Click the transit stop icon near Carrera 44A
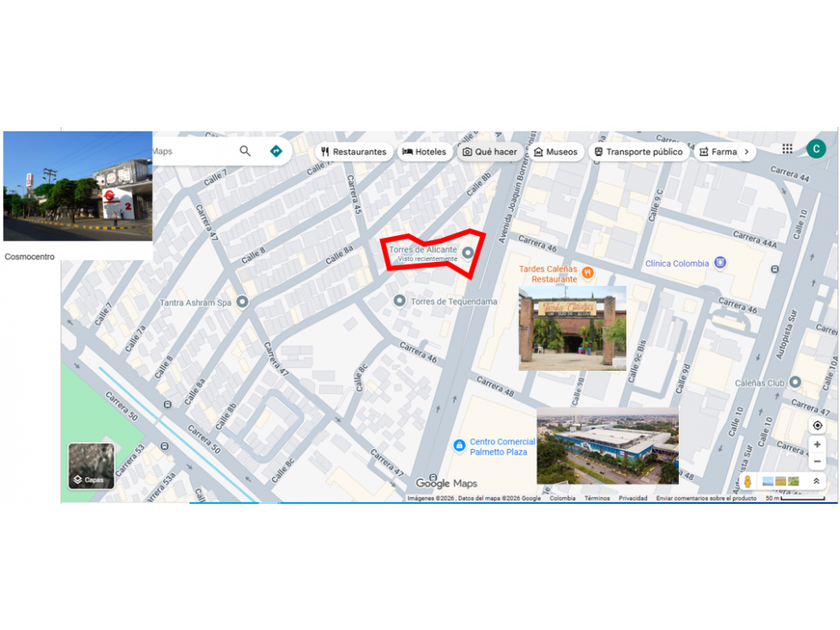This screenshot has width=840, height=630. click(x=775, y=268)
